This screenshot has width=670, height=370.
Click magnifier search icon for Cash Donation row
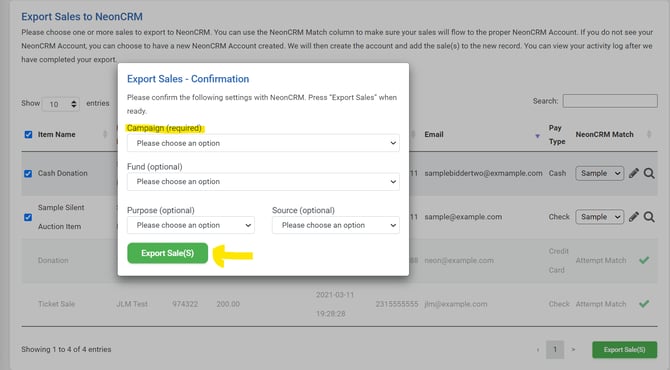pyautogui.click(x=649, y=173)
